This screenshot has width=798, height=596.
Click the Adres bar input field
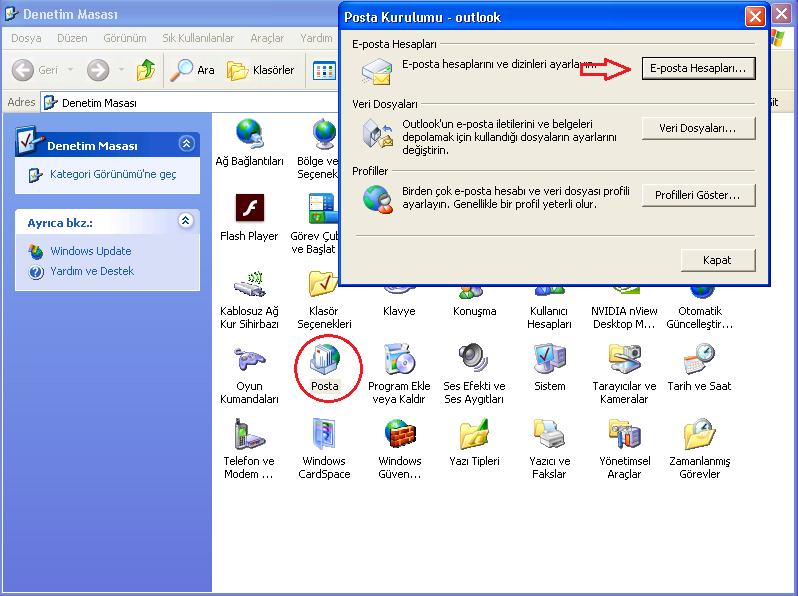(x=191, y=103)
